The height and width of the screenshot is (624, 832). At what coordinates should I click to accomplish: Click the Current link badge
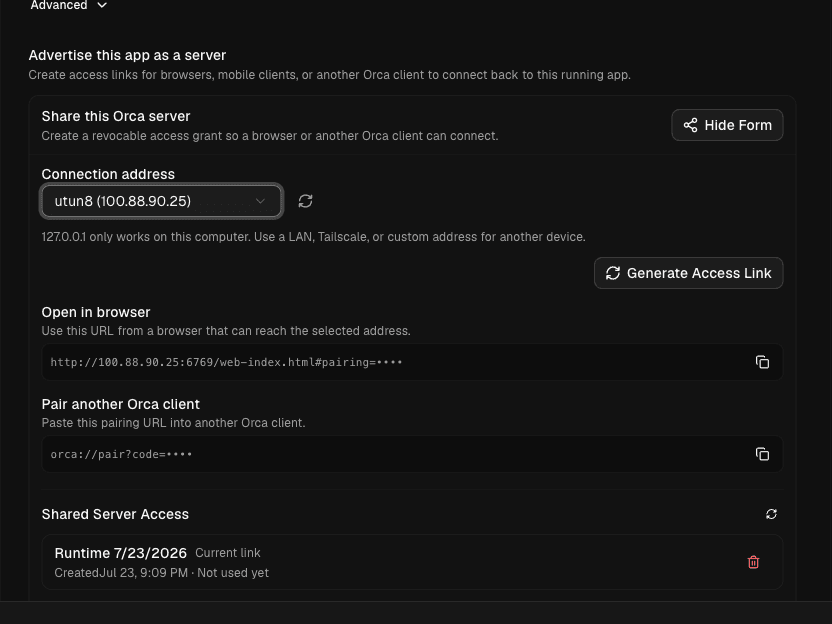click(228, 553)
